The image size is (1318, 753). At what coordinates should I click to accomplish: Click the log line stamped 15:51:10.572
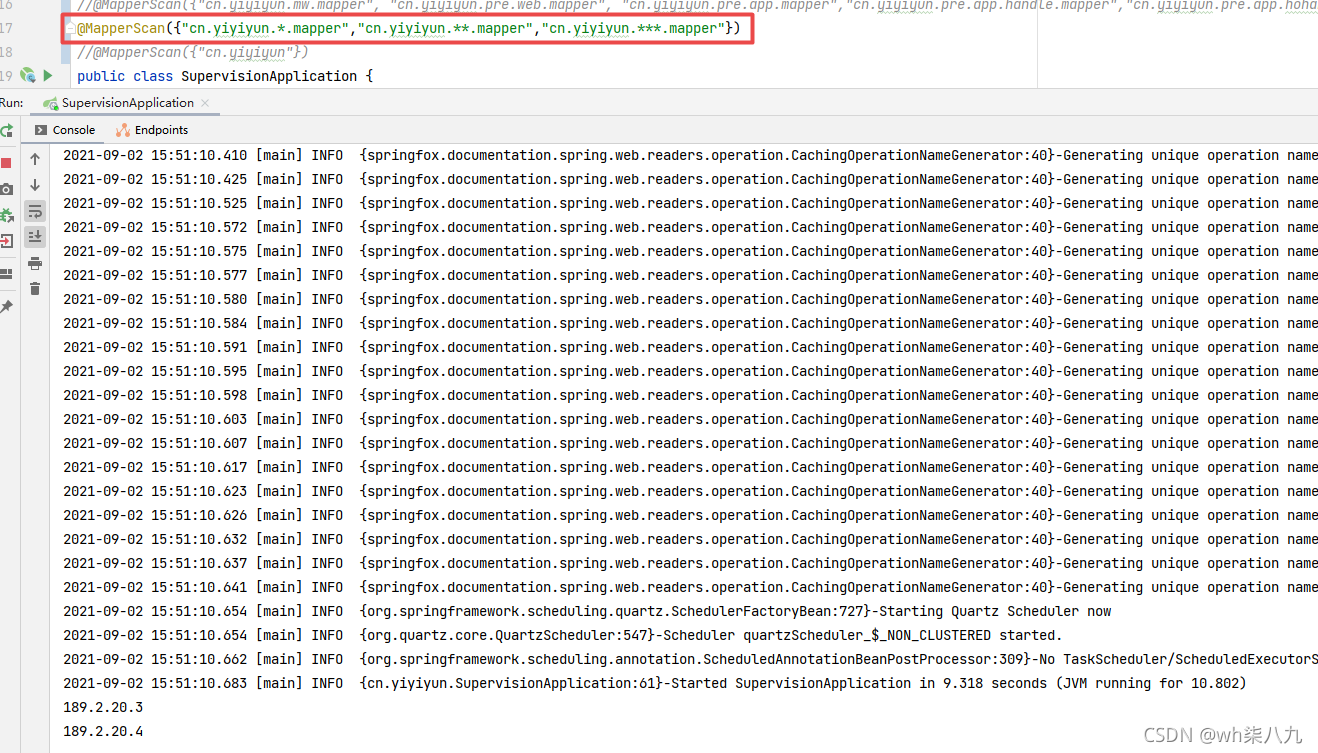tap(690, 227)
